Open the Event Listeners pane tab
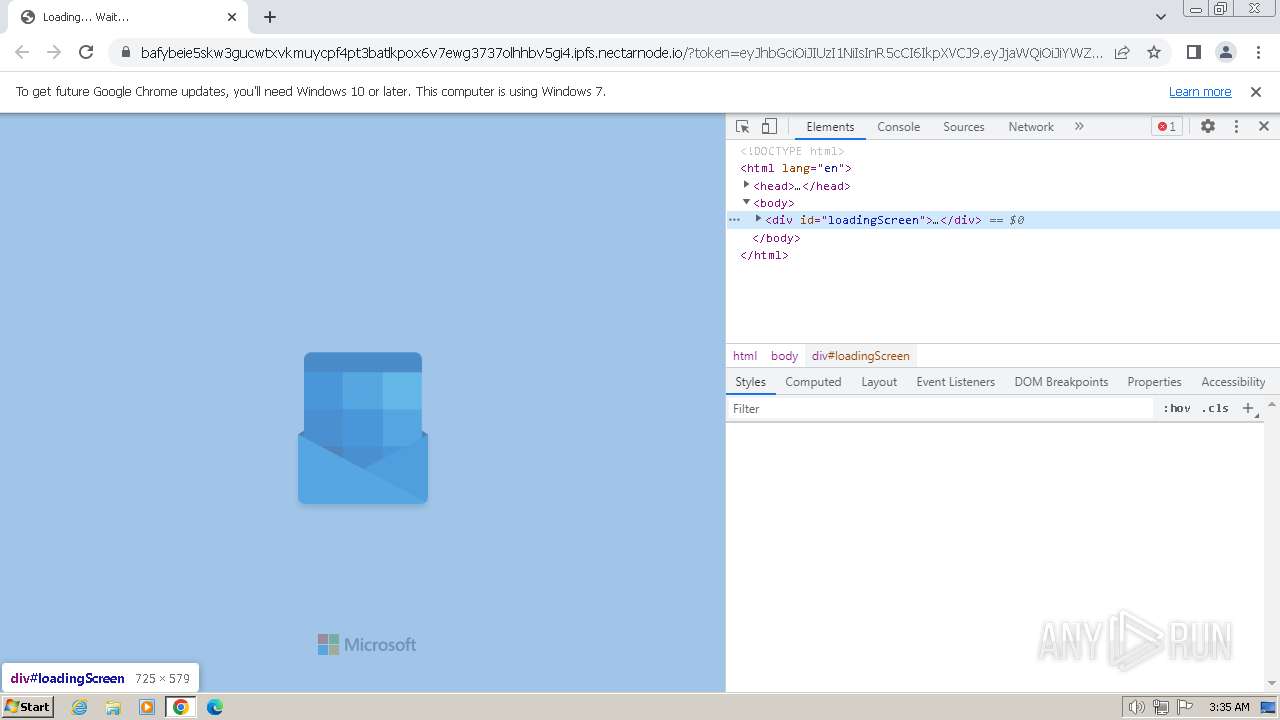The image size is (1280, 720). point(955,382)
